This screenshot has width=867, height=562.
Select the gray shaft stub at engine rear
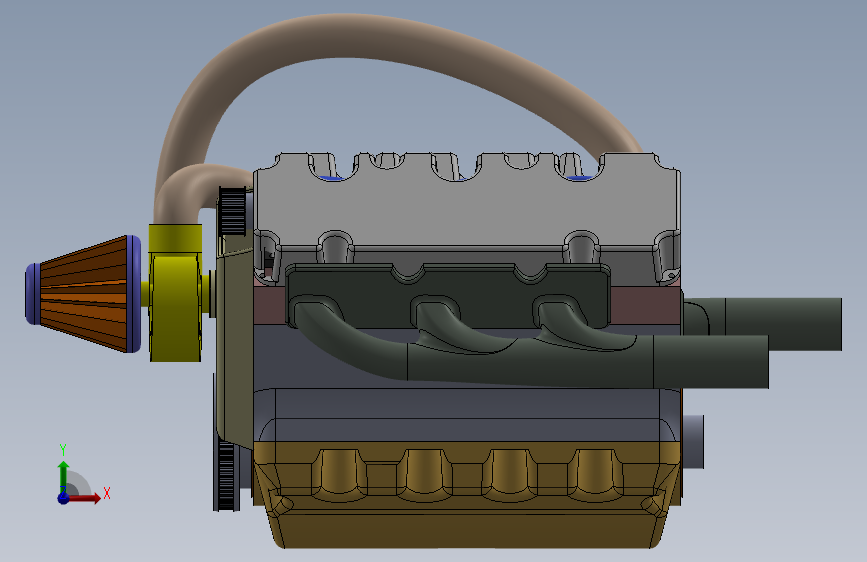coord(693,441)
